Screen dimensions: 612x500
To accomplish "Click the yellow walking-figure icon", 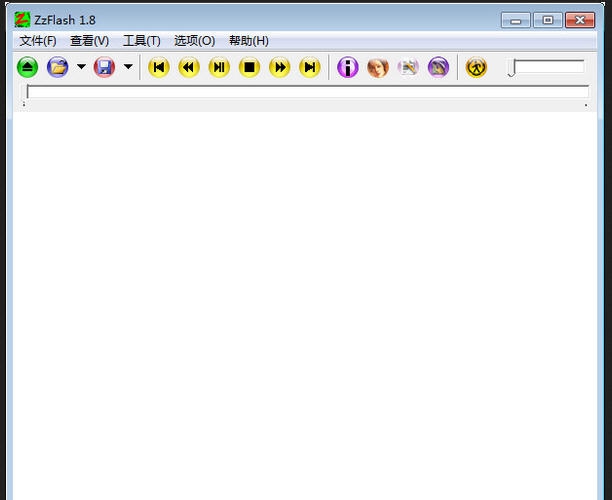I will pos(476,67).
